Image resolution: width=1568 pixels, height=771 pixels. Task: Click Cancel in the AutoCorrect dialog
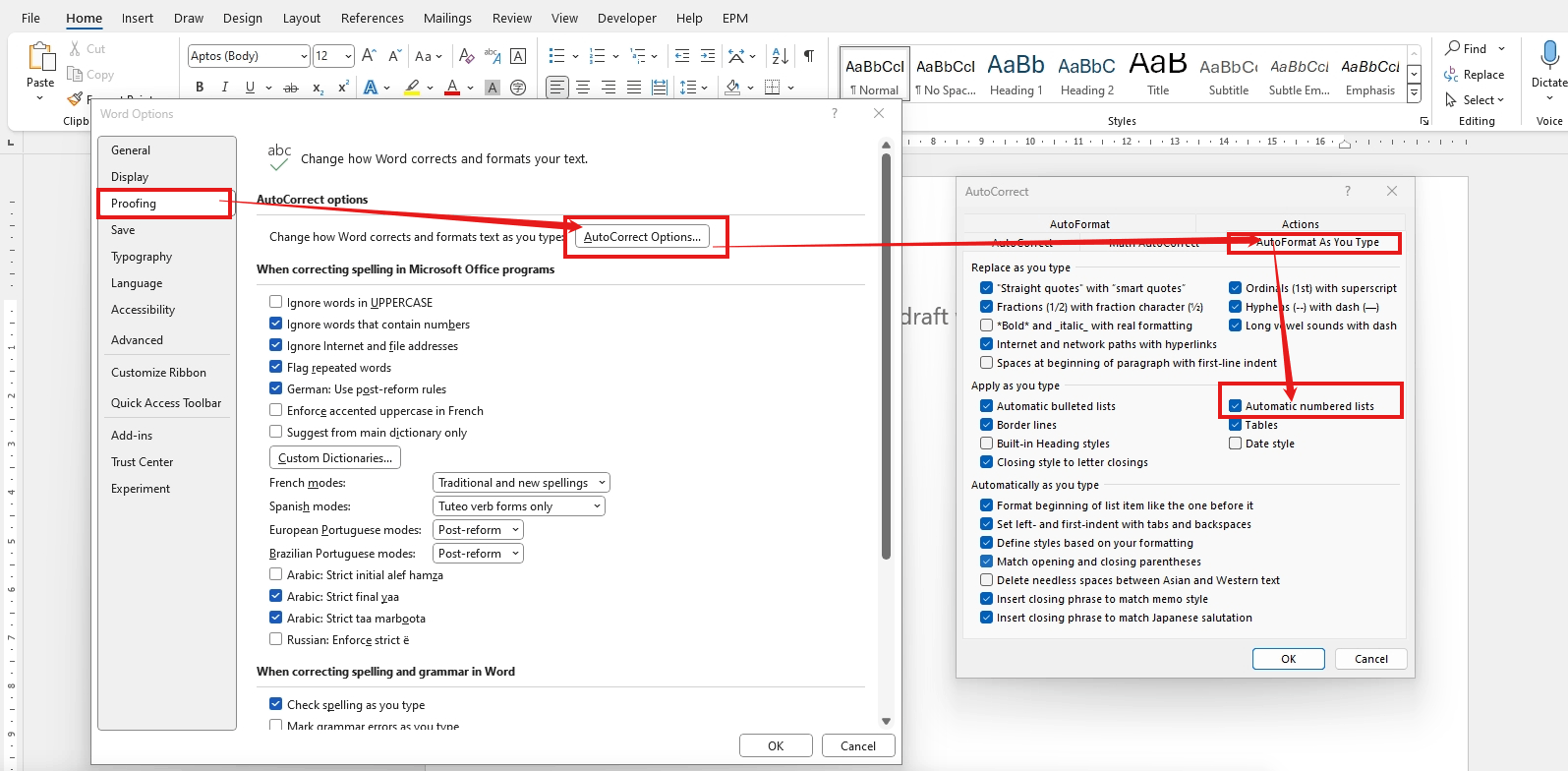click(1370, 659)
